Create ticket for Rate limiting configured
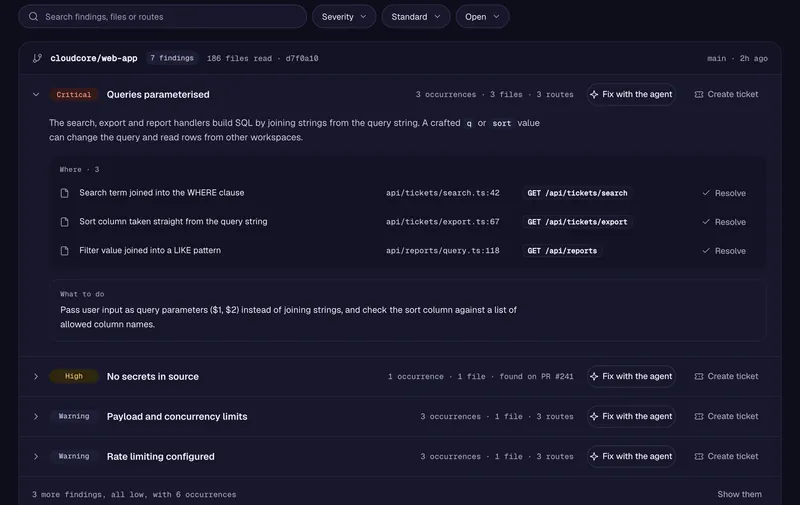Image resolution: width=800 pixels, height=505 pixels. click(x=727, y=457)
